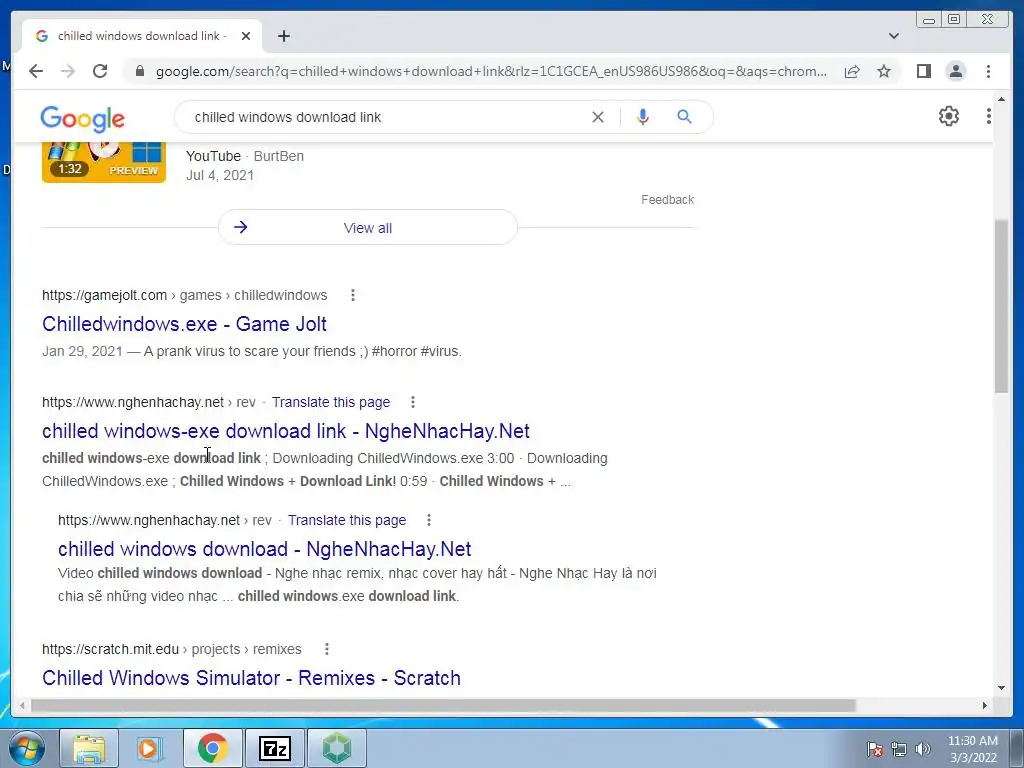The width and height of the screenshot is (1024, 768).
Task: Open the volume control in tray
Action: tap(923, 749)
